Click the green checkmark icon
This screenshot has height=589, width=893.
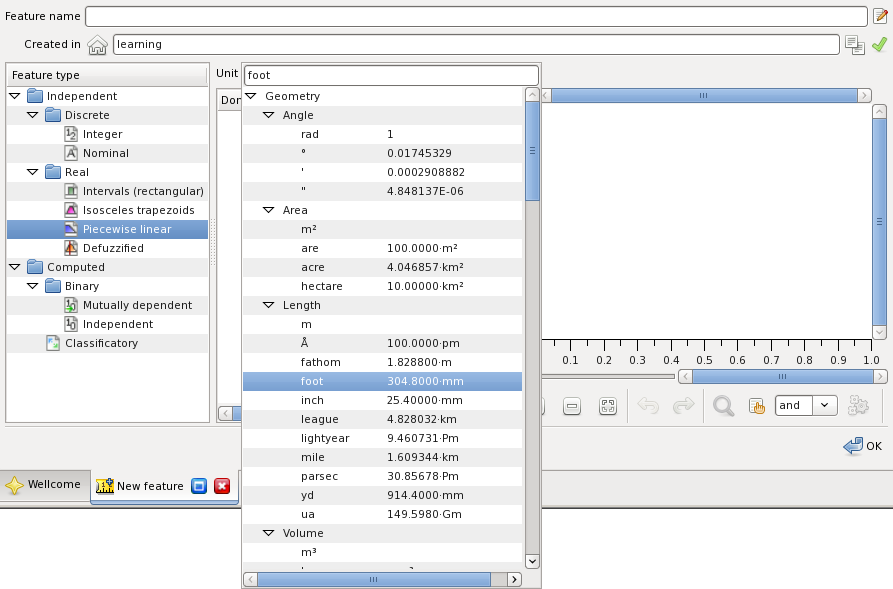[879, 44]
